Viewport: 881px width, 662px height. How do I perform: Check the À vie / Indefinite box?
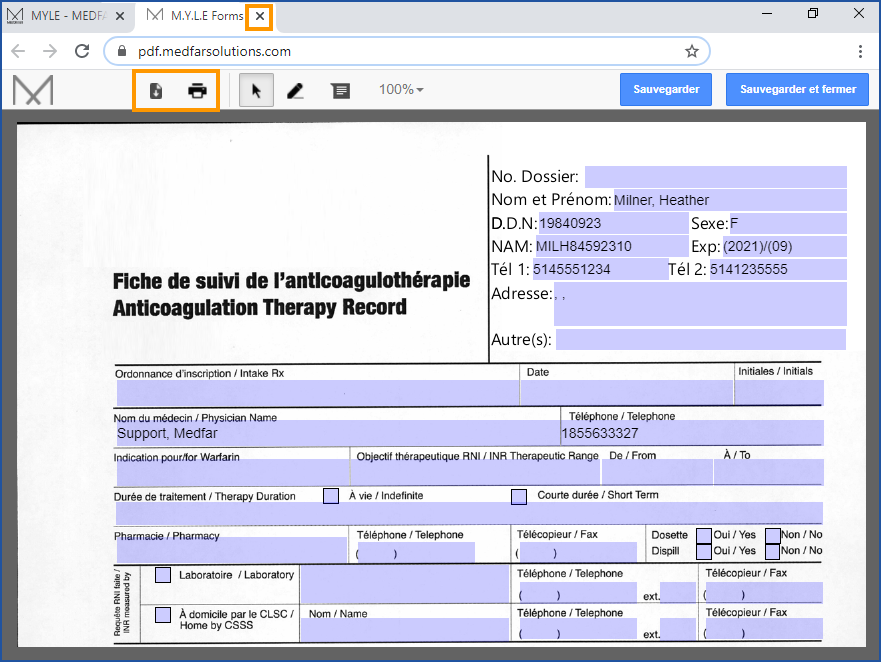331,496
